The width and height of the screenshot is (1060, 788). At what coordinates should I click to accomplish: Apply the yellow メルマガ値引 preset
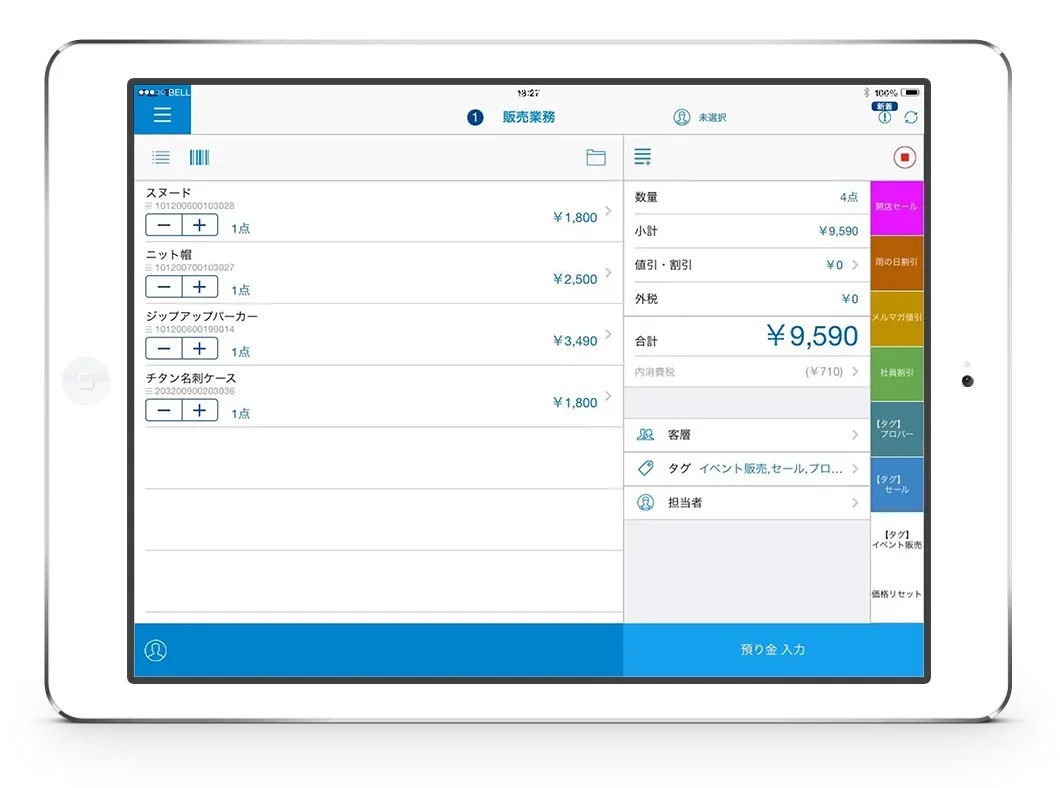(x=896, y=318)
